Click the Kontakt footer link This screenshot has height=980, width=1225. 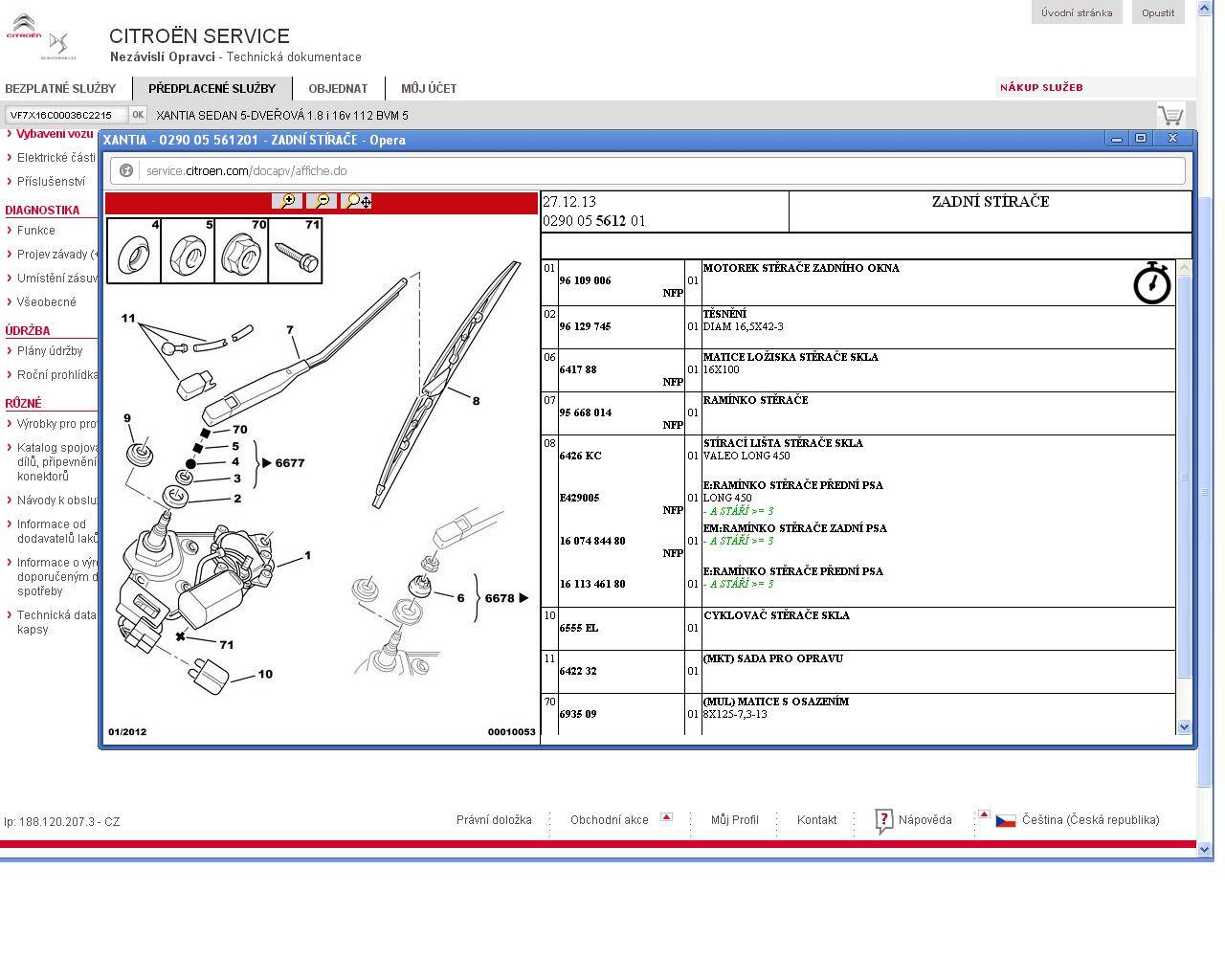point(816,820)
